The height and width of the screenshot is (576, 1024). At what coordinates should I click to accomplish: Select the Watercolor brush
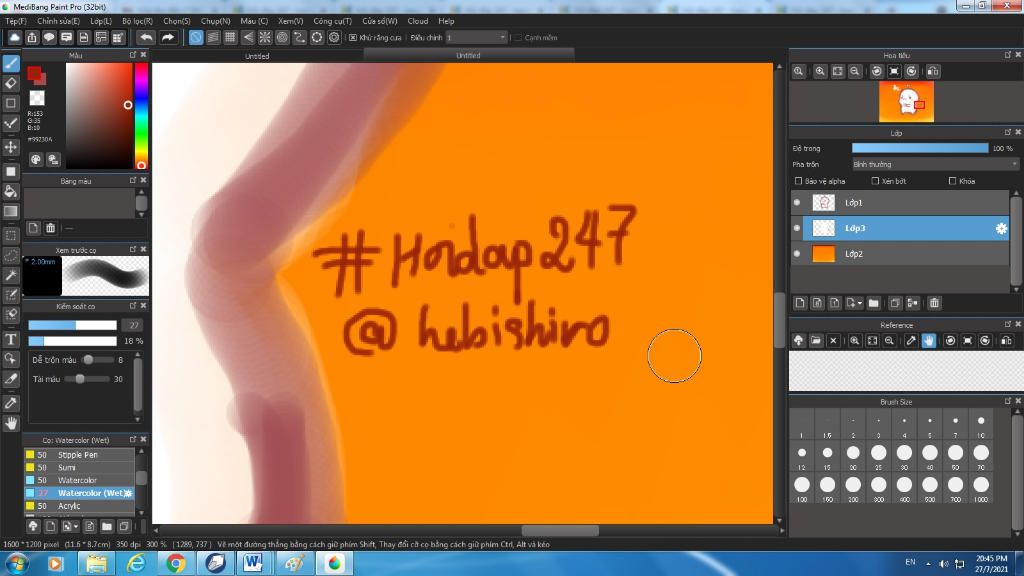(x=79, y=480)
